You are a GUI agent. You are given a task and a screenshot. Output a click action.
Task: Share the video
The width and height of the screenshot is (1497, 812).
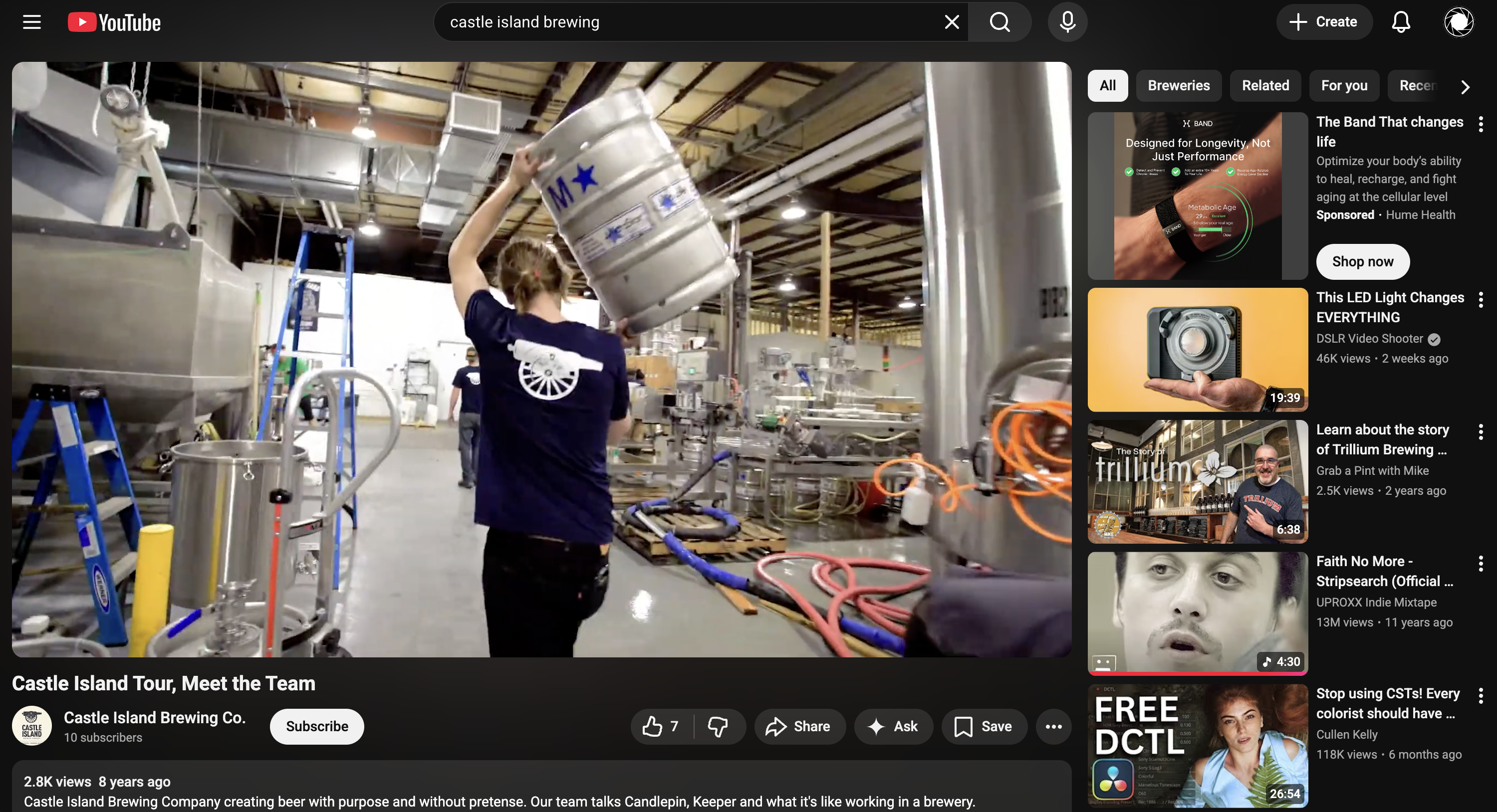tap(799, 726)
